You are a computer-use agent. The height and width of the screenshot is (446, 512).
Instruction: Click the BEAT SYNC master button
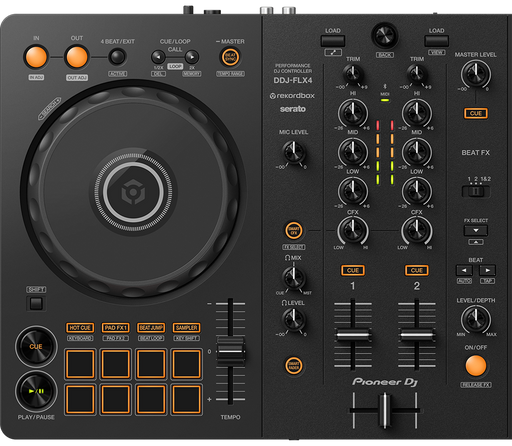[x=230, y=57]
